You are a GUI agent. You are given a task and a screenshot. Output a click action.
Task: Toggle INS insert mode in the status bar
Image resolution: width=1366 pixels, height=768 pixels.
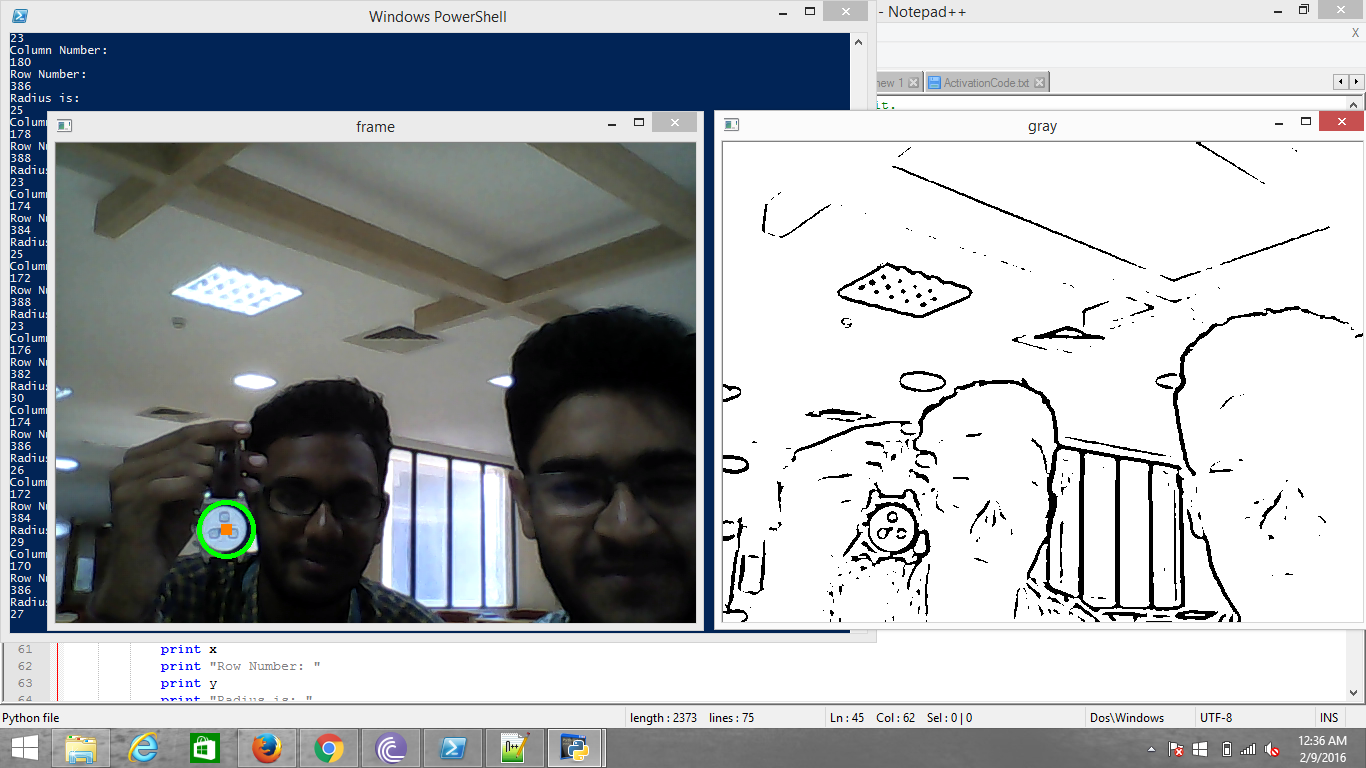tap(1329, 717)
